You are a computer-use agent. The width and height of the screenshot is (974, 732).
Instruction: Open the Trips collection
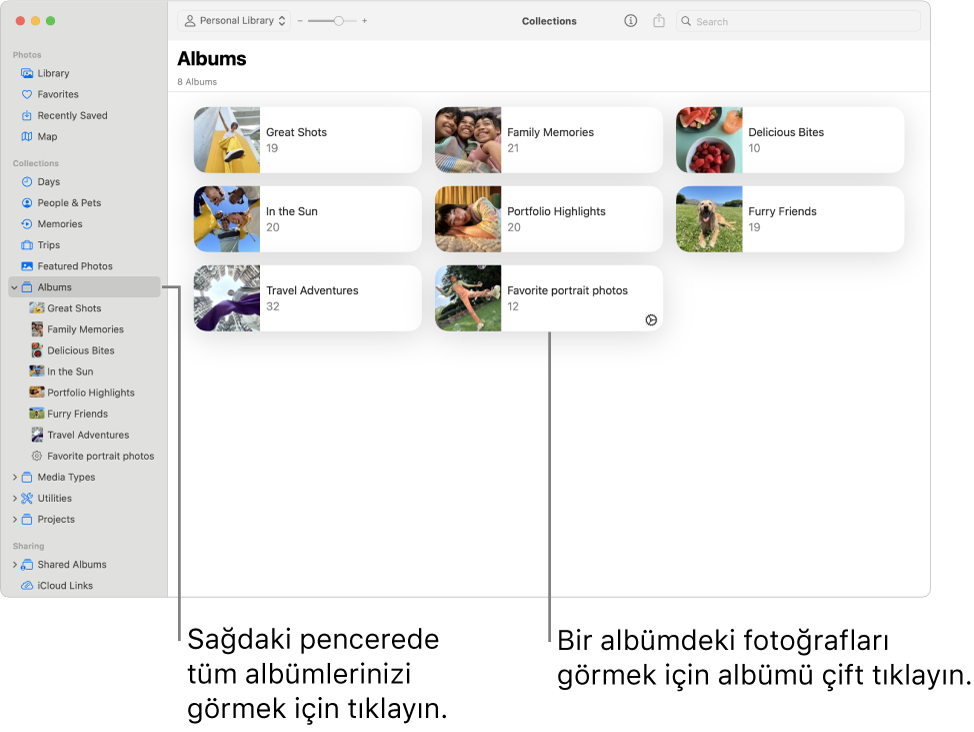point(48,245)
